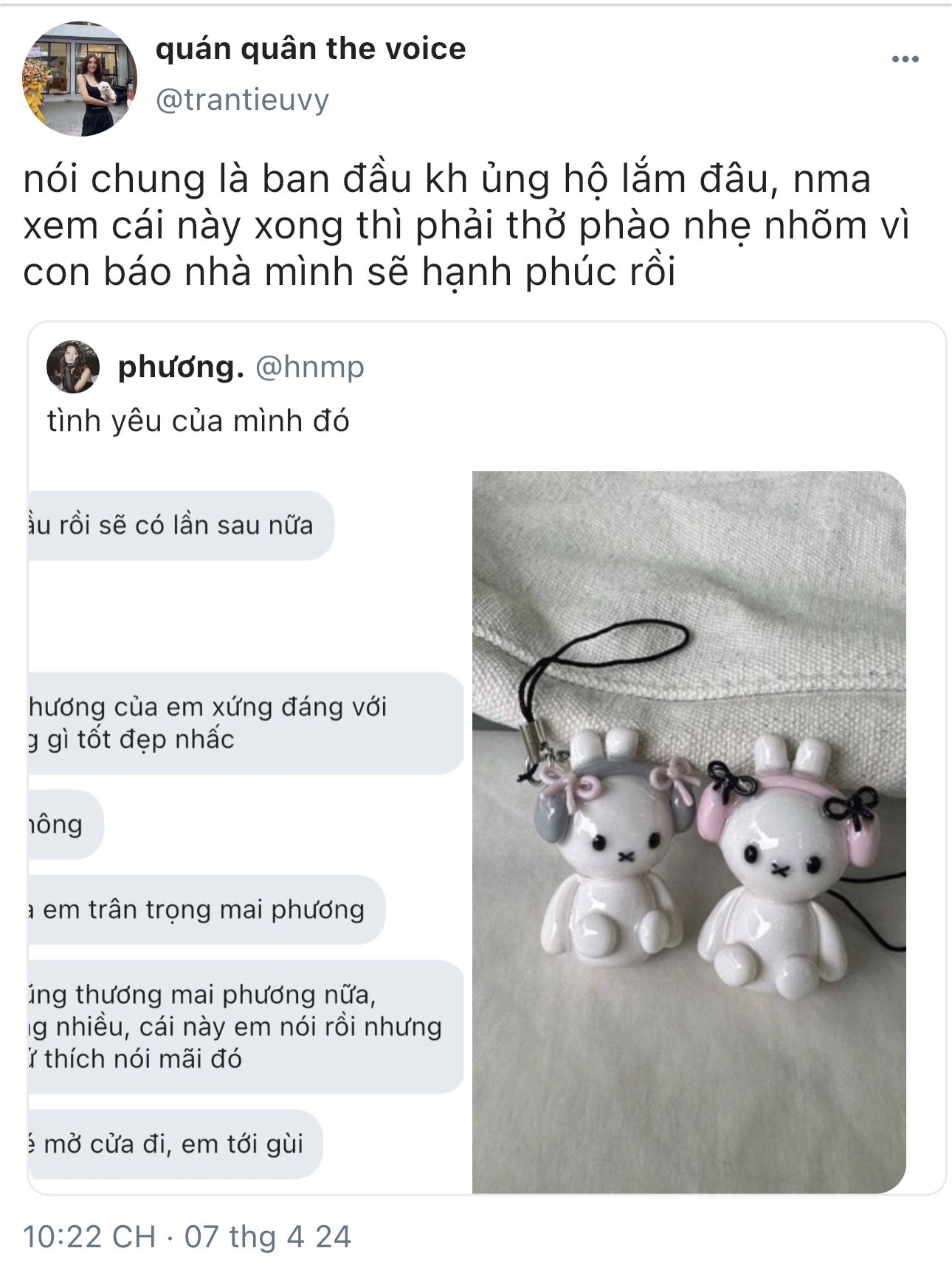952x1279 pixels.
Task: Click the timestamp 10:22 CH · 07 thg 4 24
Action: (187, 1237)
